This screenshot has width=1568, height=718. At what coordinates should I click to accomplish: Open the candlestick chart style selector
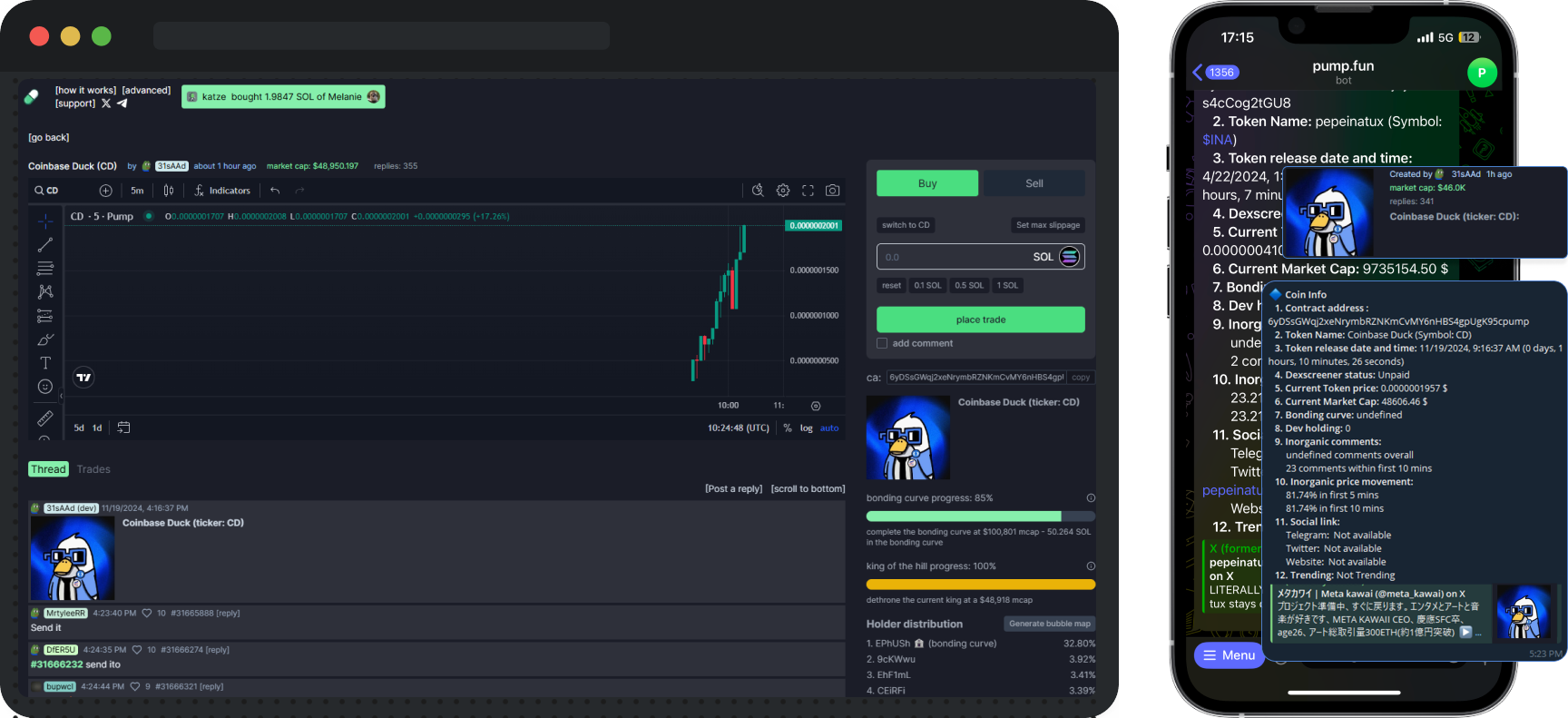click(x=168, y=191)
